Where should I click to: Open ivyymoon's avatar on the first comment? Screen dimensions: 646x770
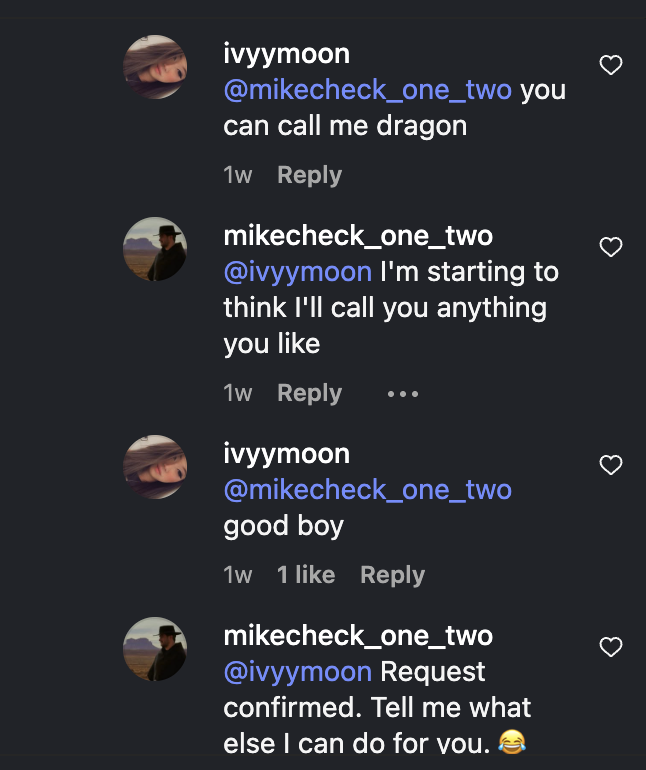pyautogui.click(x=155, y=67)
